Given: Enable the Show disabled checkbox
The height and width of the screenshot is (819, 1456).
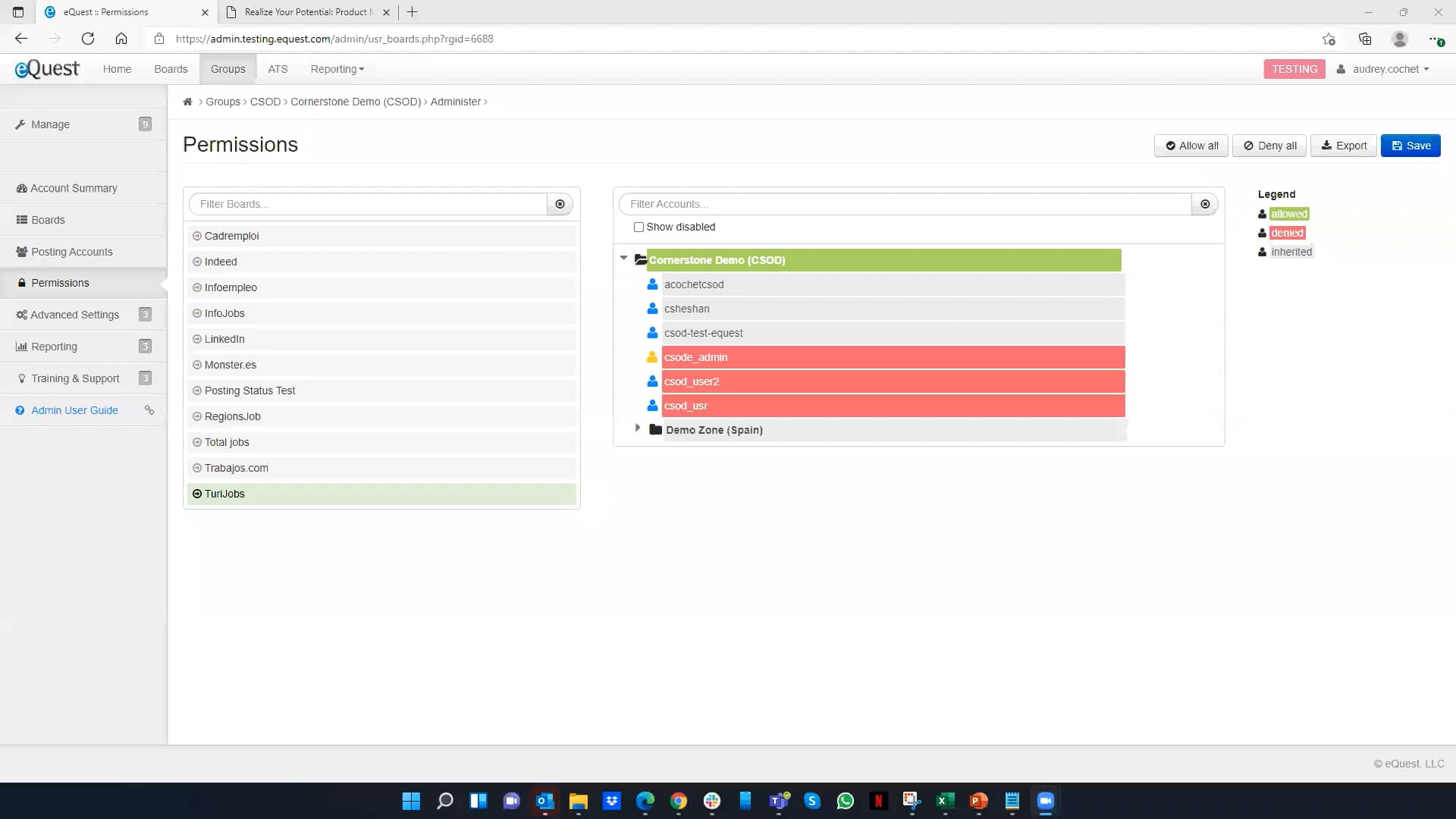Looking at the screenshot, I should 639,227.
